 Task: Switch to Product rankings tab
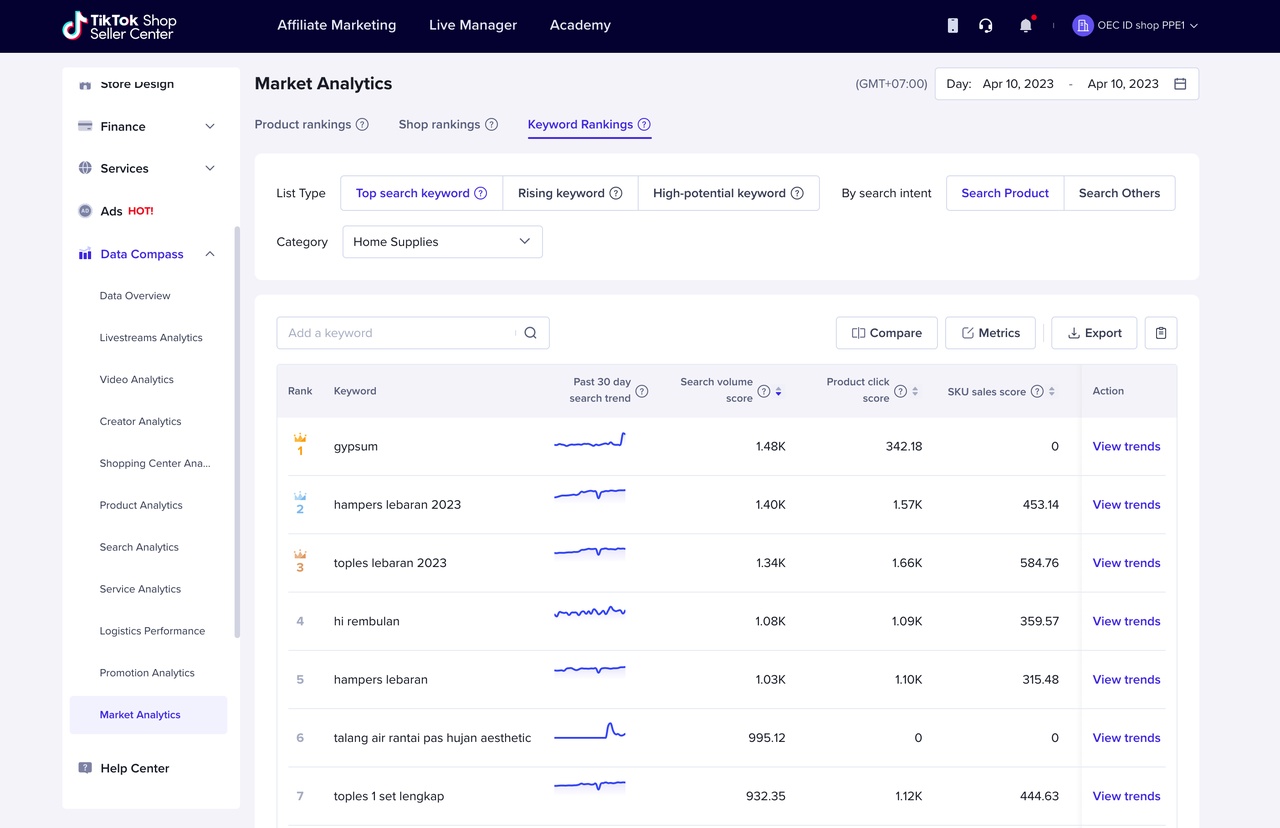pos(302,125)
